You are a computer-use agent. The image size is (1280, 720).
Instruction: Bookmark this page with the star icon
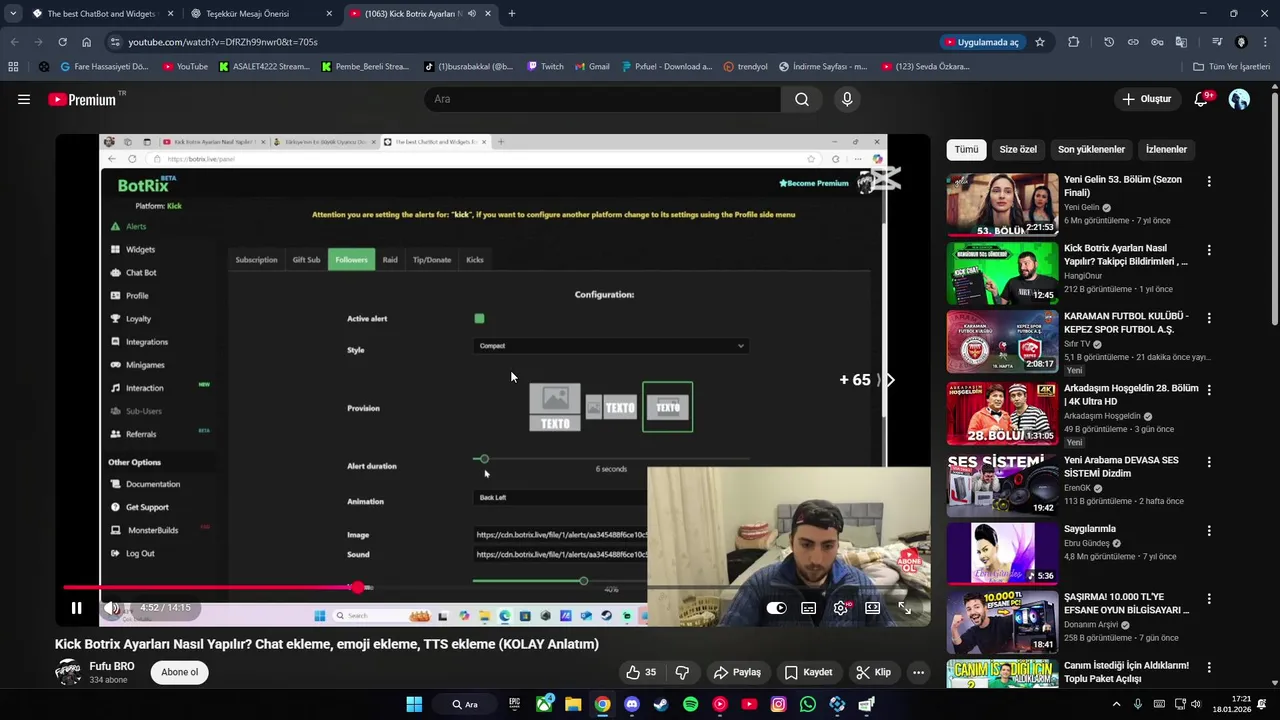pos(1040,42)
